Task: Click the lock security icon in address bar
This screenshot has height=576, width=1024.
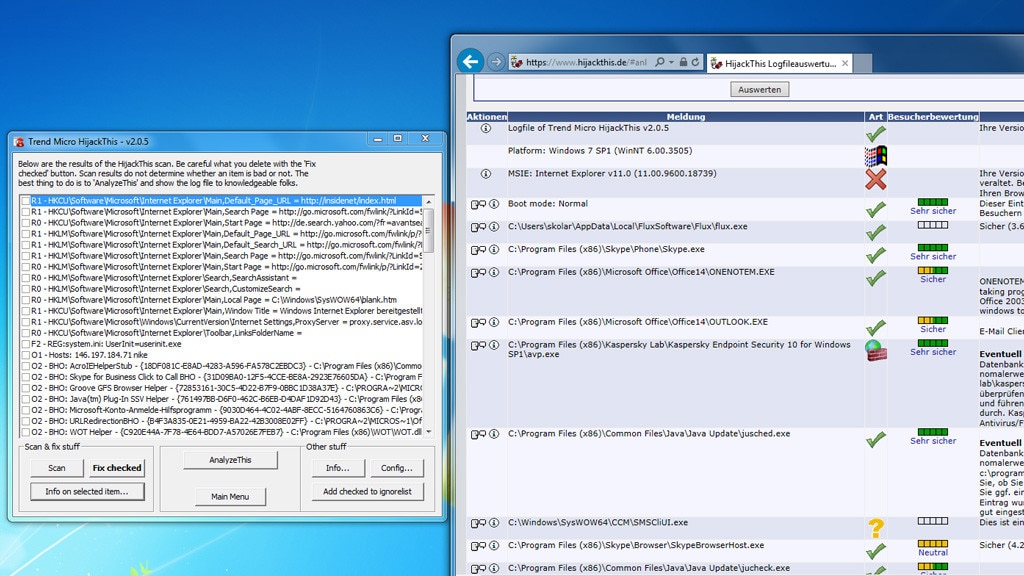Action: [x=683, y=62]
